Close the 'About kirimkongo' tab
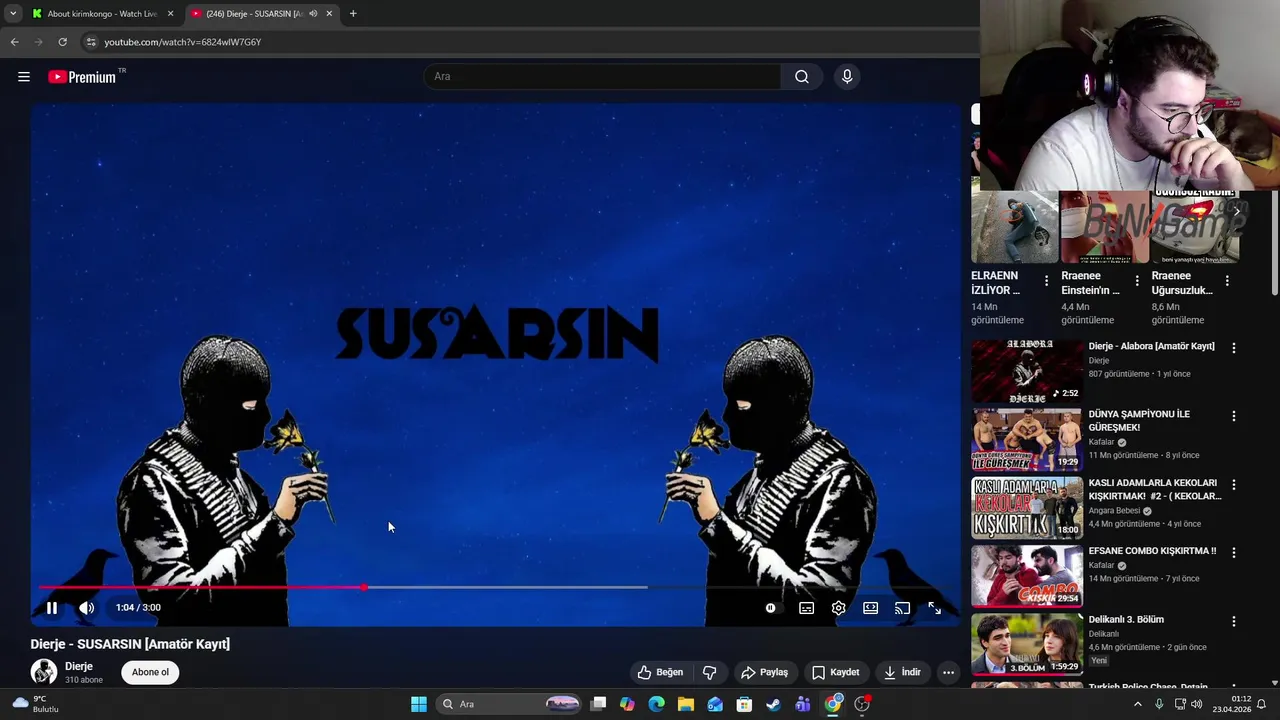1280x720 pixels. coord(170,14)
